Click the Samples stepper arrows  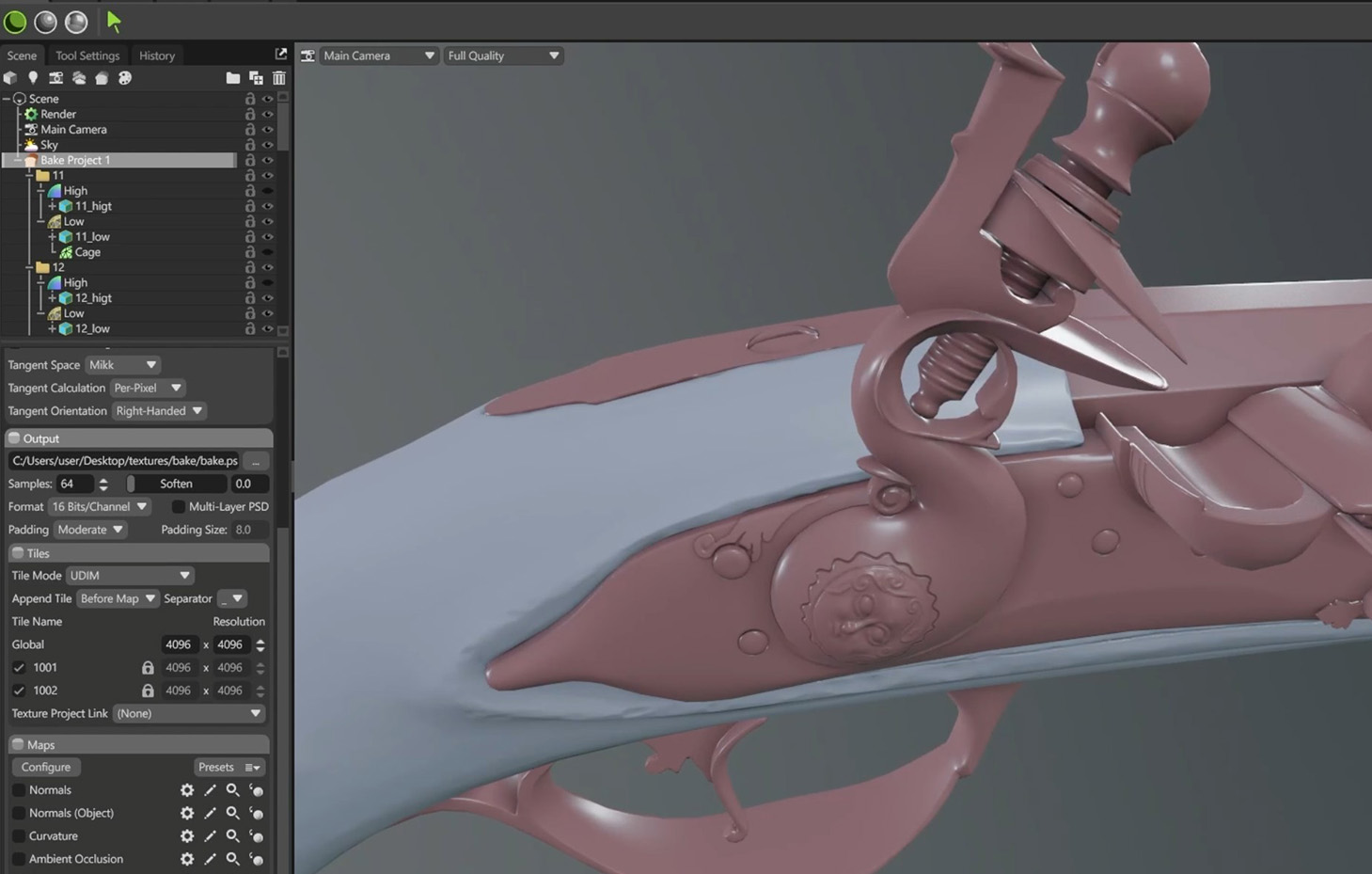click(x=103, y=484)
